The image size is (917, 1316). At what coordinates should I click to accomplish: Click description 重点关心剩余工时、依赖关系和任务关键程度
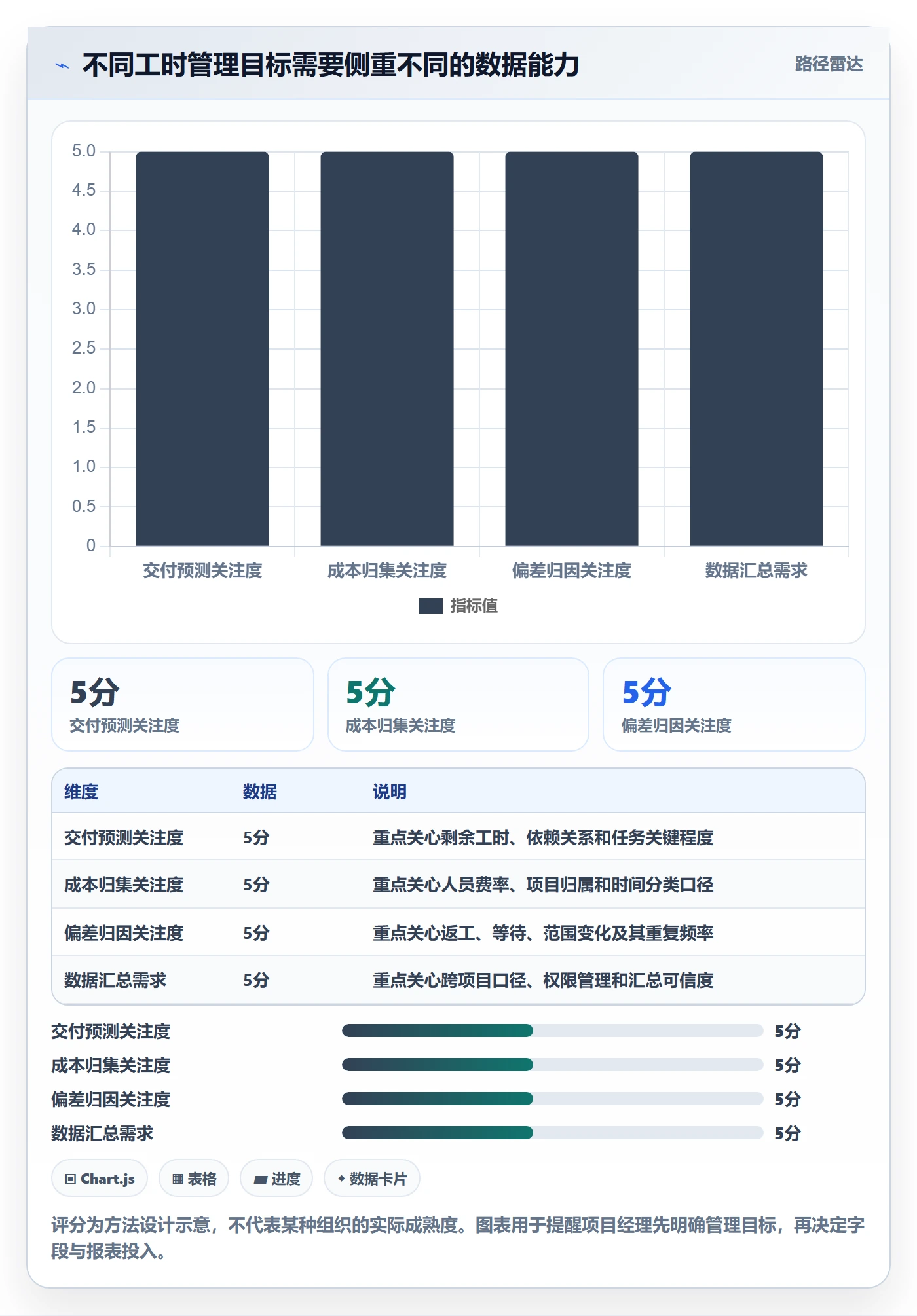(x=543, y=837)
